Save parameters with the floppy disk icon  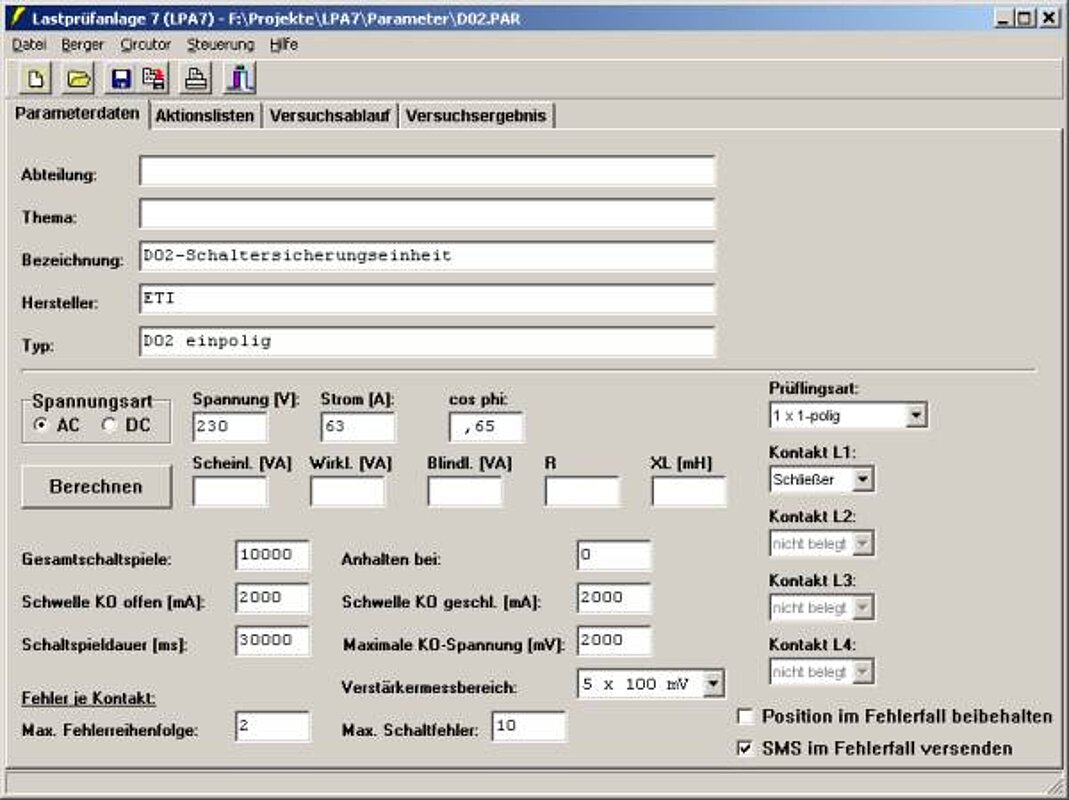pyautogui.click(x=121, y=79)
